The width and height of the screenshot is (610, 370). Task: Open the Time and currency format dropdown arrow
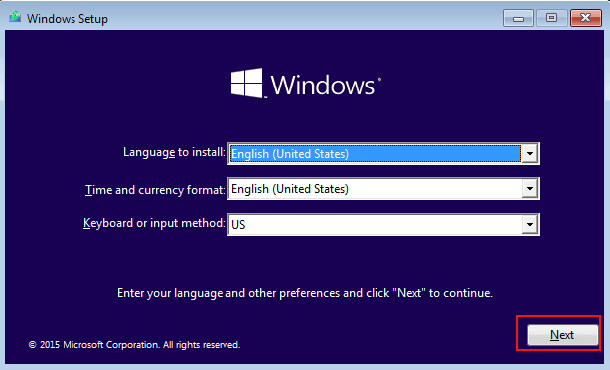tap(529, 189)
